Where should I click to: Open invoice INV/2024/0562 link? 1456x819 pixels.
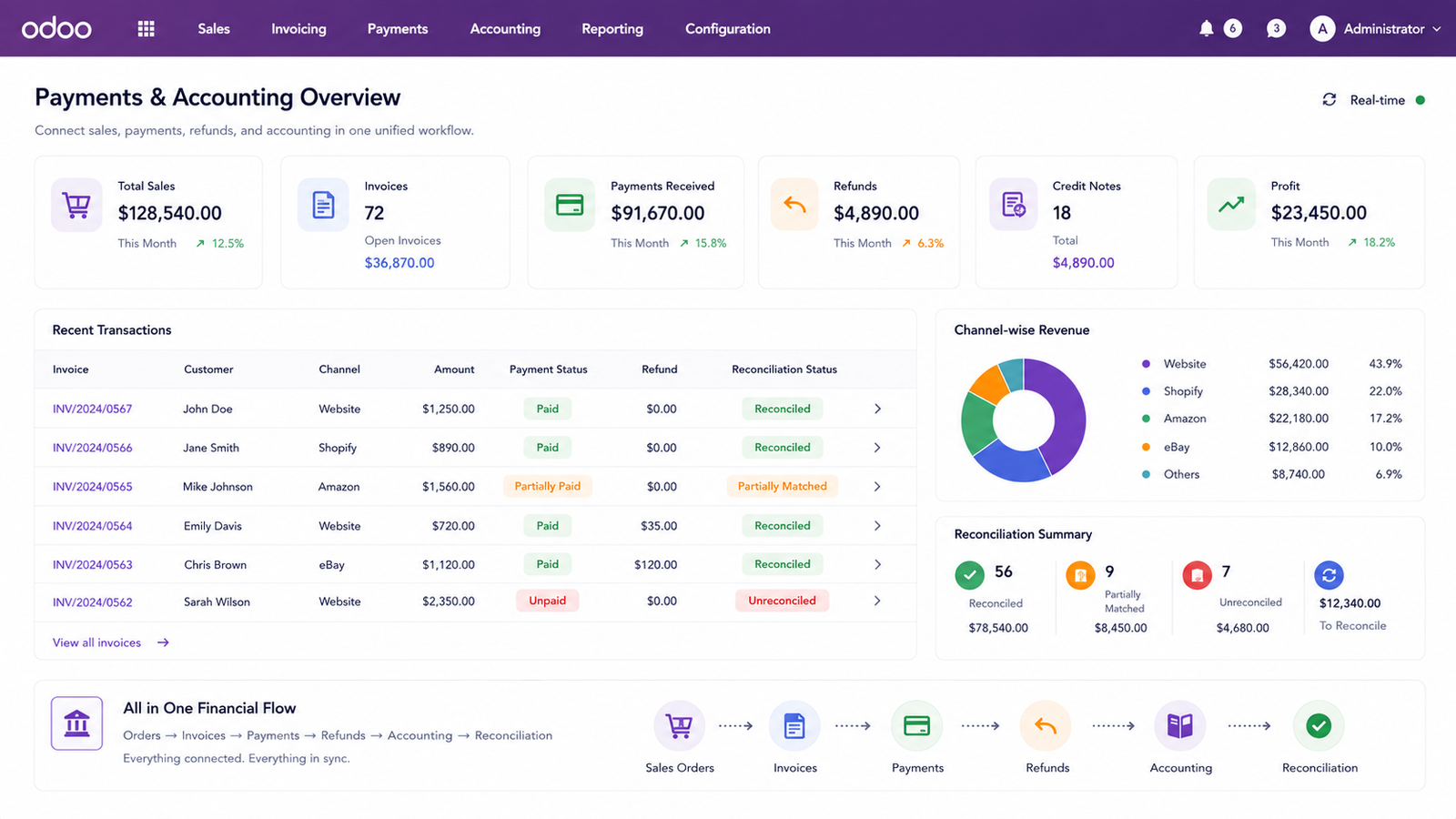pos(92,602)
